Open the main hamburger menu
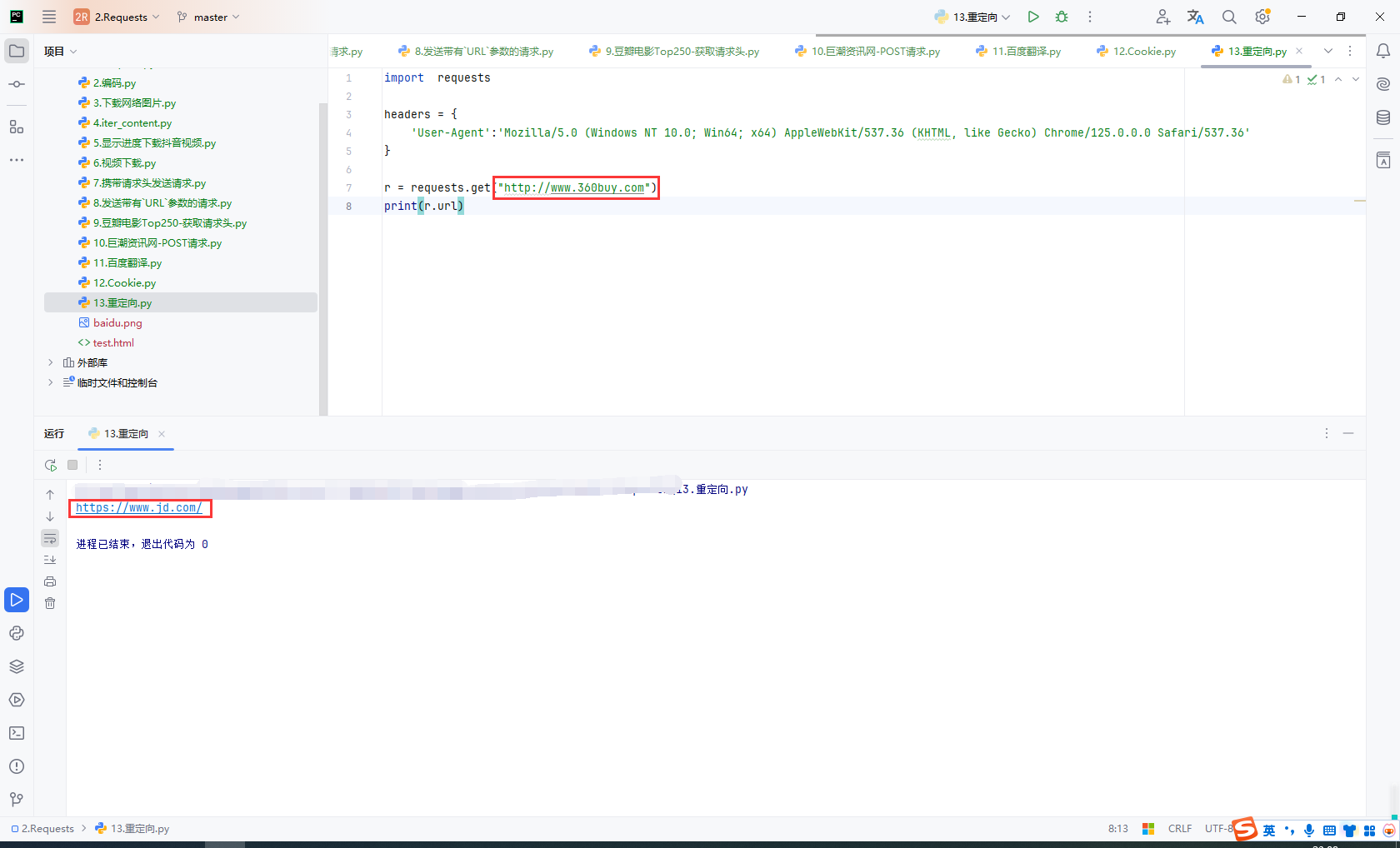The width and height of the screenshot is (1400, 848). (49, 17)
